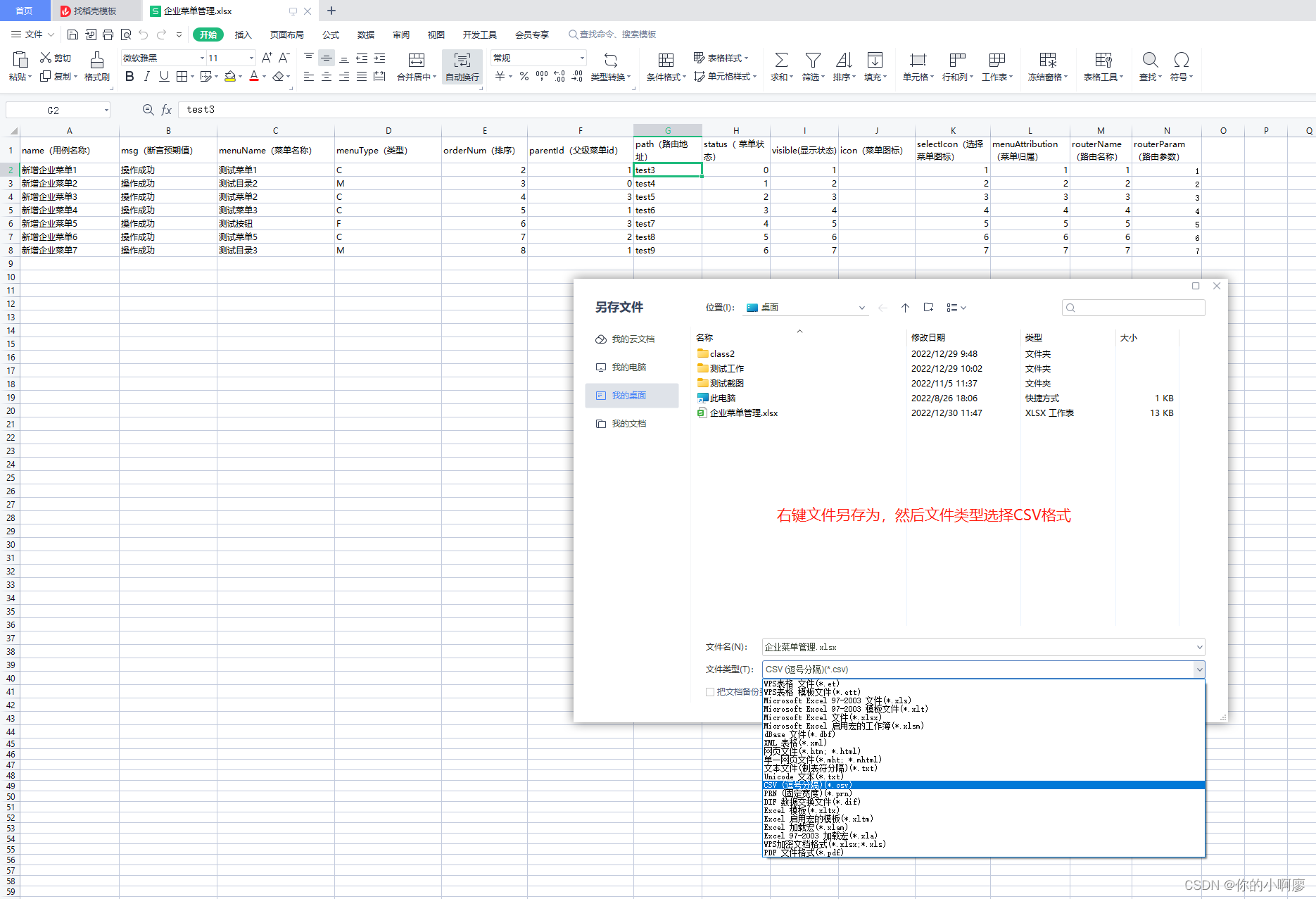Open the font size dropdown
Viewport: 1316px width, 899px height.
click(251, 58)
